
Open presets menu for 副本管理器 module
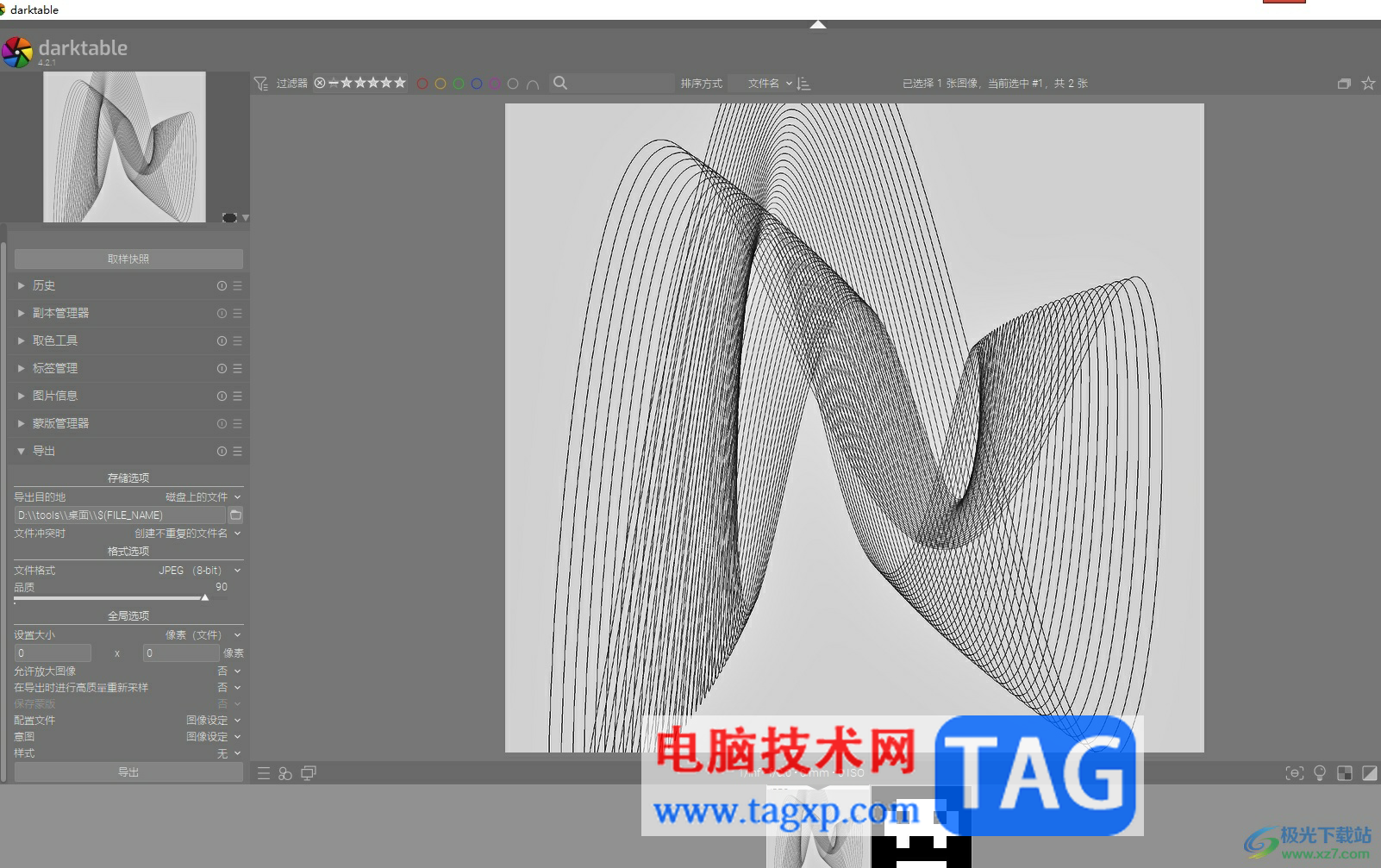237,313
